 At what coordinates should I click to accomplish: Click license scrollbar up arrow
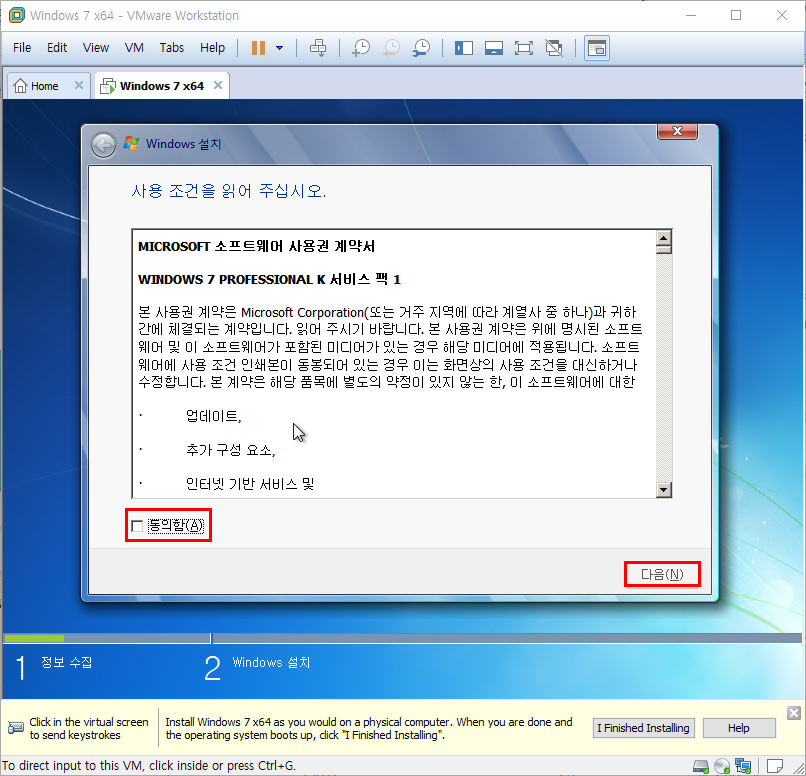pos(664,238)
